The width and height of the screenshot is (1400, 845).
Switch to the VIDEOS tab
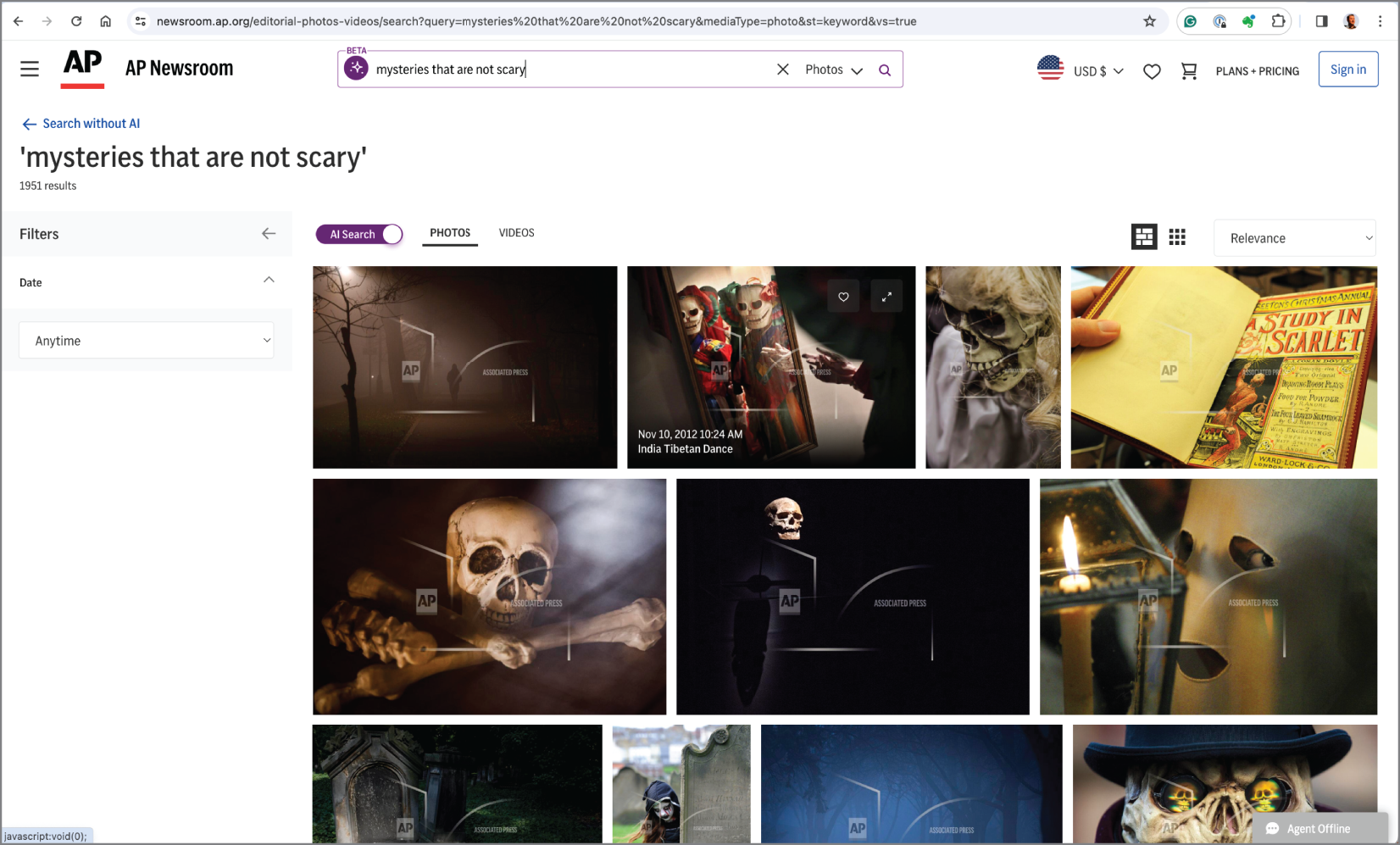pos(516,232)
